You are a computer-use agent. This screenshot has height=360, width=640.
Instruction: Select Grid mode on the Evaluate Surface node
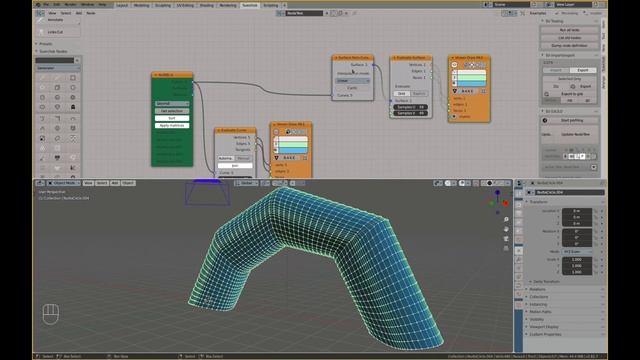click(401, 93)
